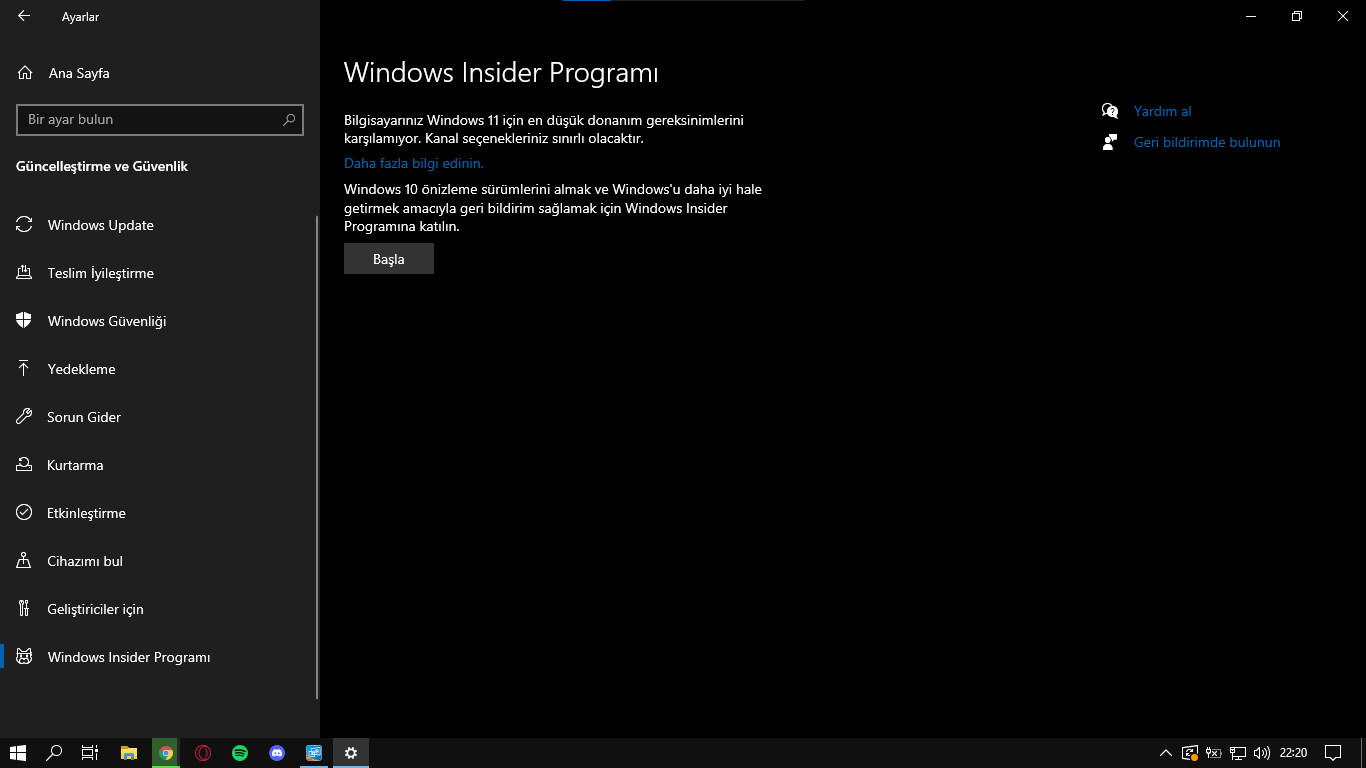1366x768 pixels.
Task: Select Cihazımı bul in the sidebar
Action: [160, 561]
